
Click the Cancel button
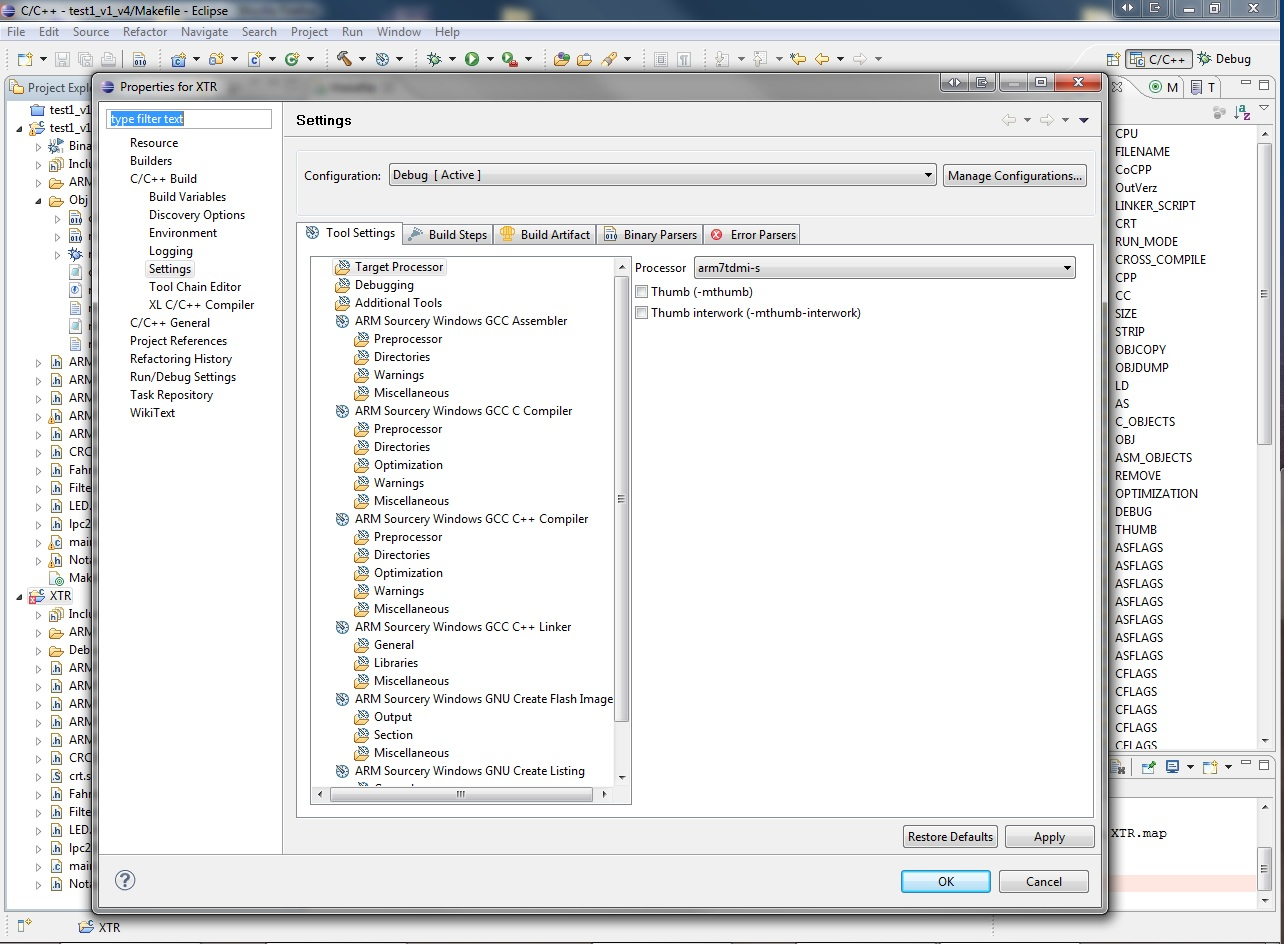1043,881
